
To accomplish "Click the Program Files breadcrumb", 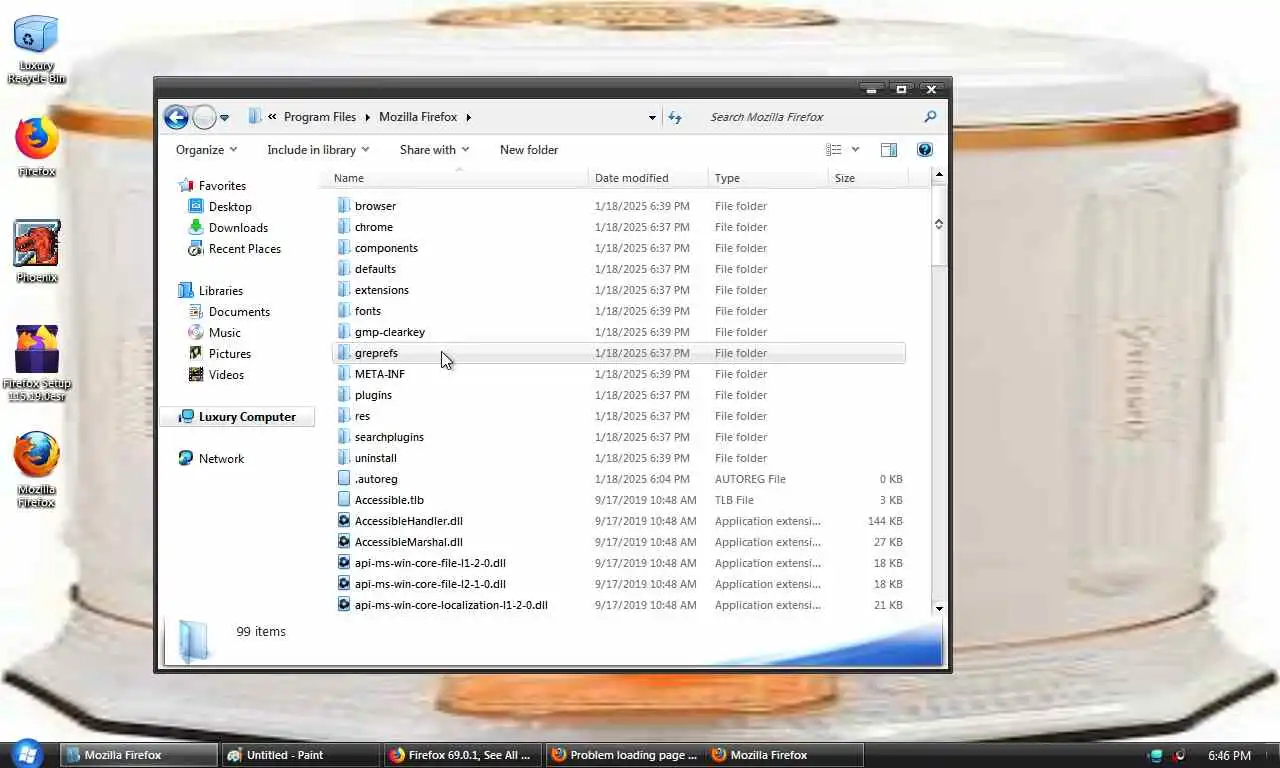I will point(320,117).
